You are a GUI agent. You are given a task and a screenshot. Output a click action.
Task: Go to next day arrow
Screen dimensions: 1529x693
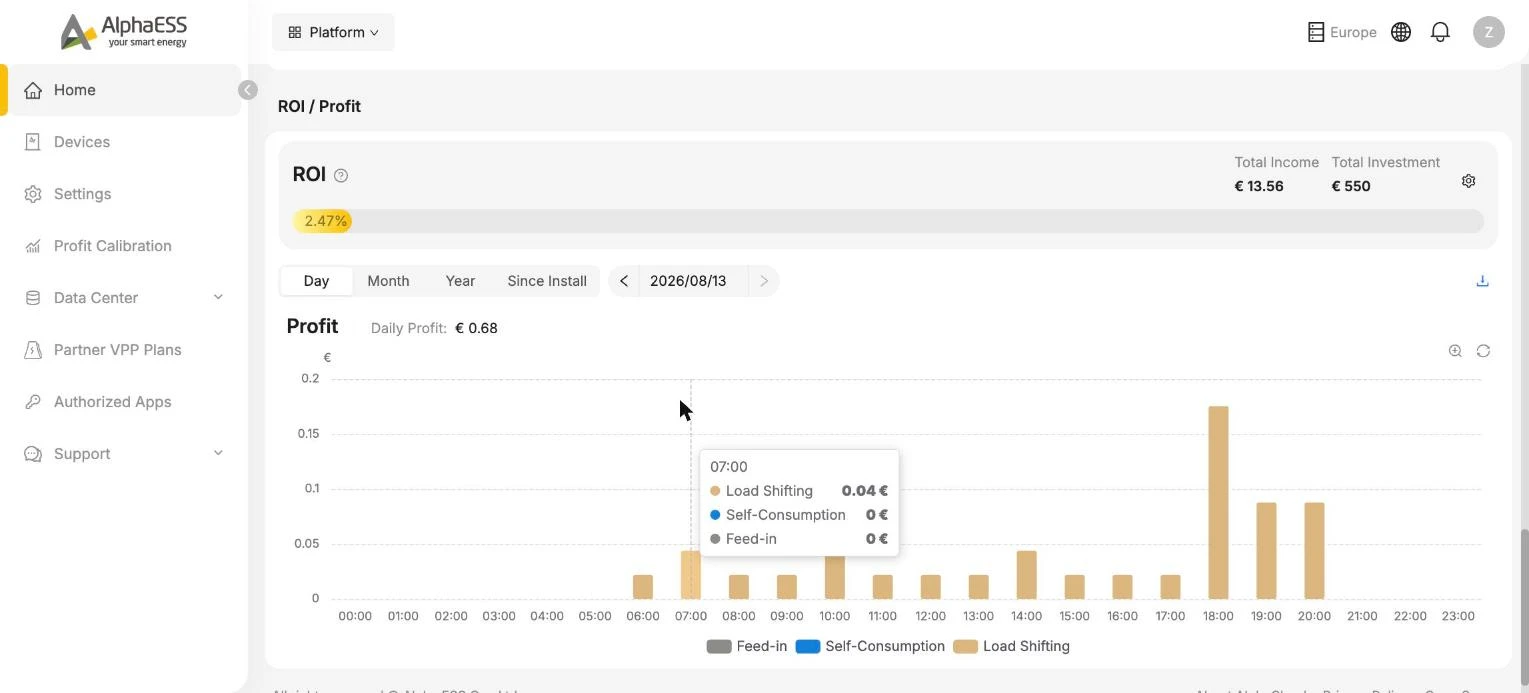(764, 281)
